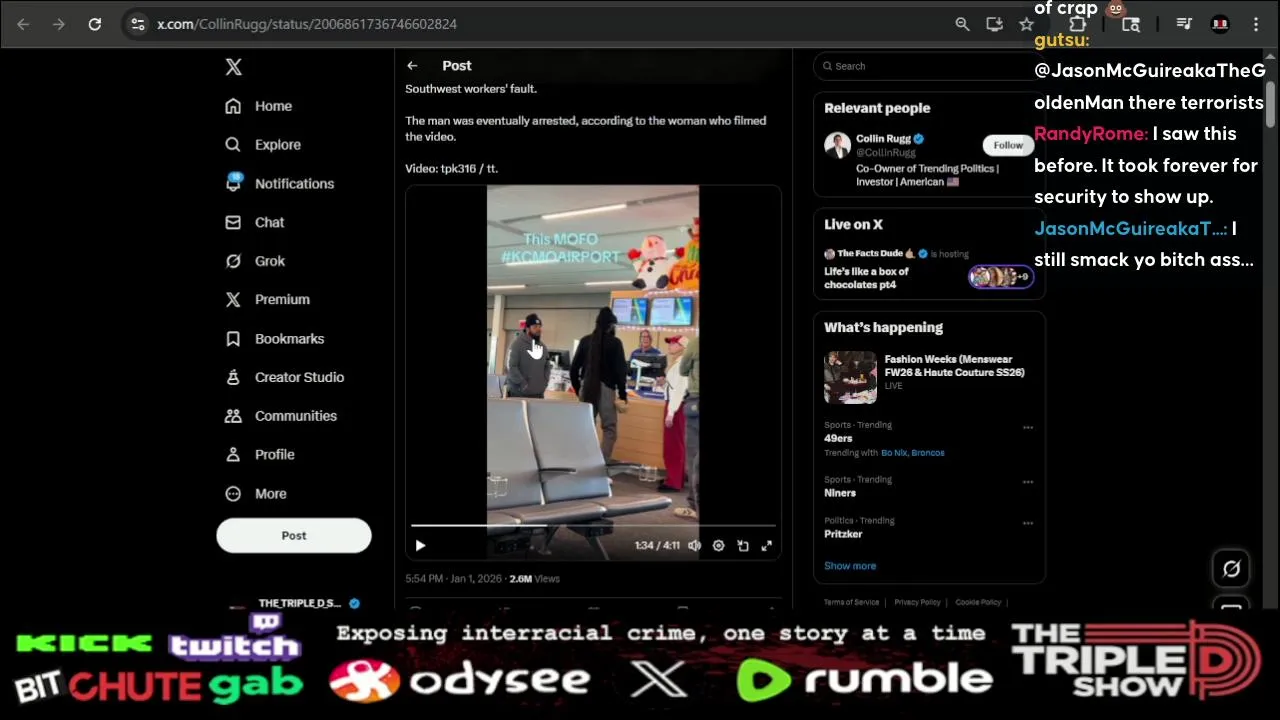This screenshot has width=1280, height=720.
Task: Bookmark this page with the star icon
Action: pos(1026,24)
